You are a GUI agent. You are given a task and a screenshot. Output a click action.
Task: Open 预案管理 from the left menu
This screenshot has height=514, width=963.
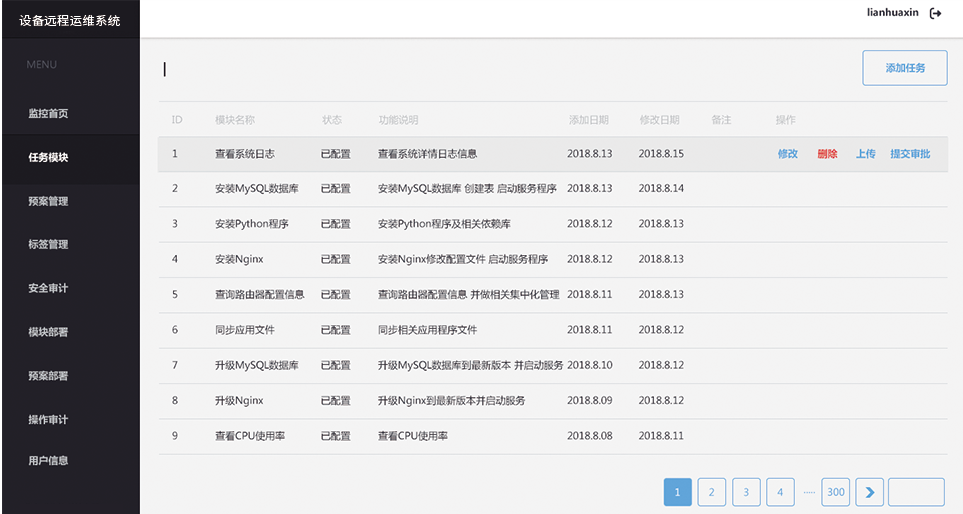pos(48,201)
